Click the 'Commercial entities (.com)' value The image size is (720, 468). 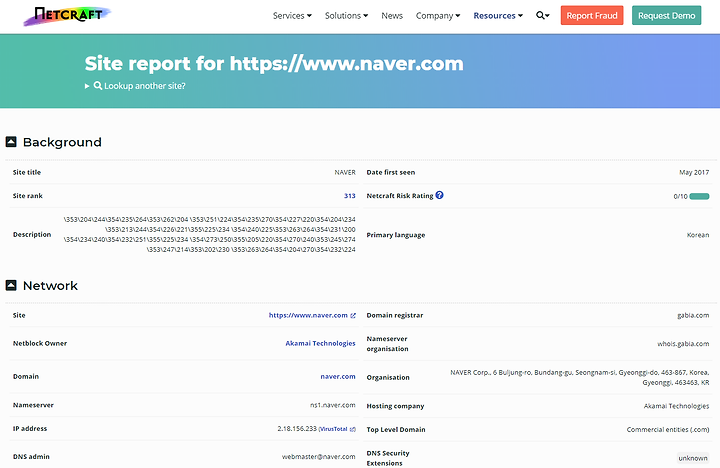coord(668,429)
